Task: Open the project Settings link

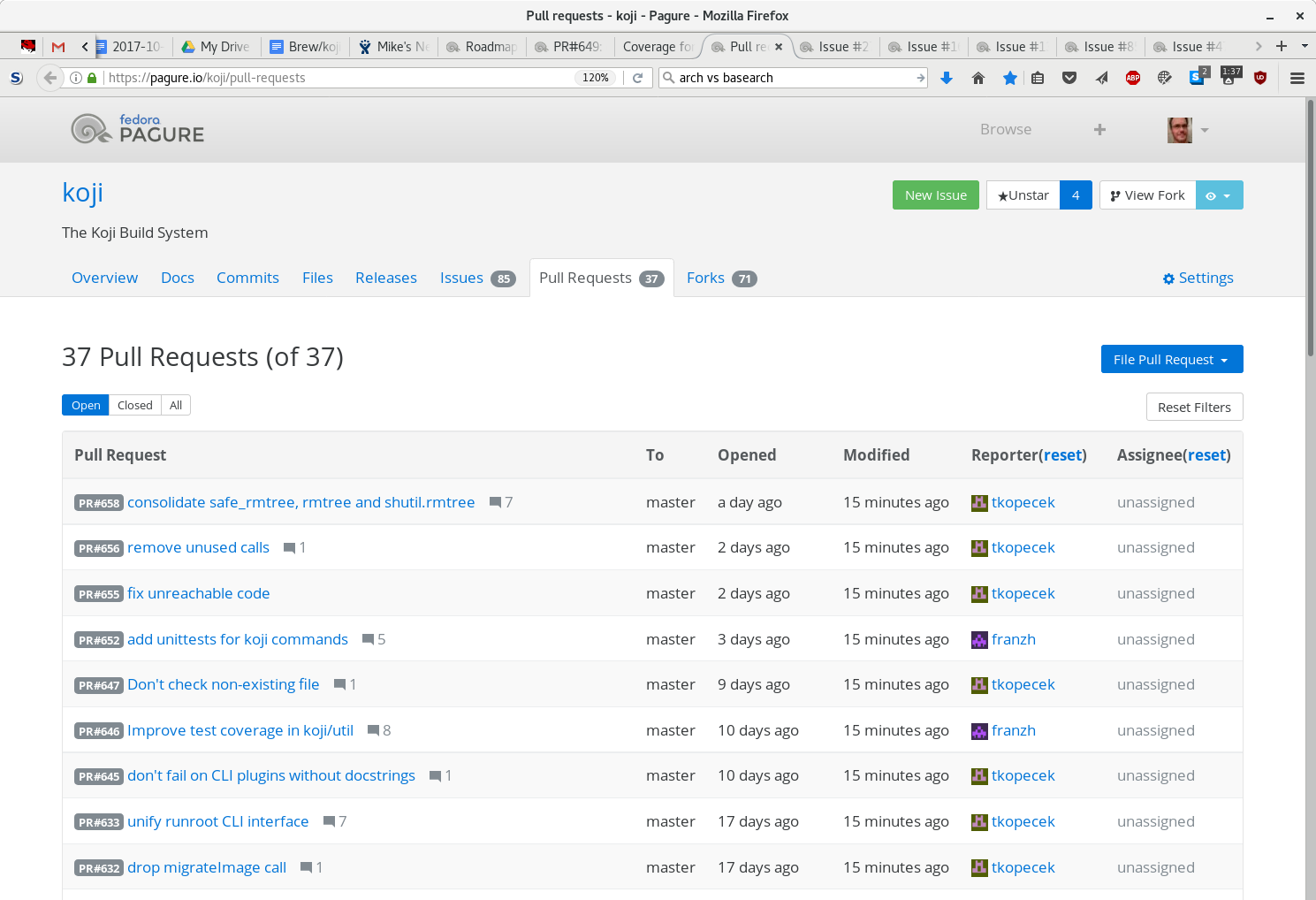Action: [x=1198, y=278]
